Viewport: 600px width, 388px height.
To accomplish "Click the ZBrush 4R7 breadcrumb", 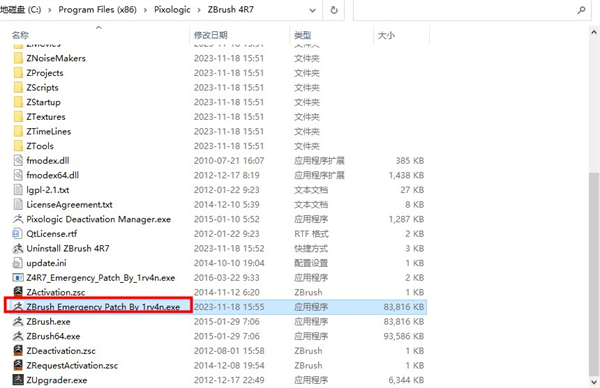I will pyautogui.click(x=231, y=10).
